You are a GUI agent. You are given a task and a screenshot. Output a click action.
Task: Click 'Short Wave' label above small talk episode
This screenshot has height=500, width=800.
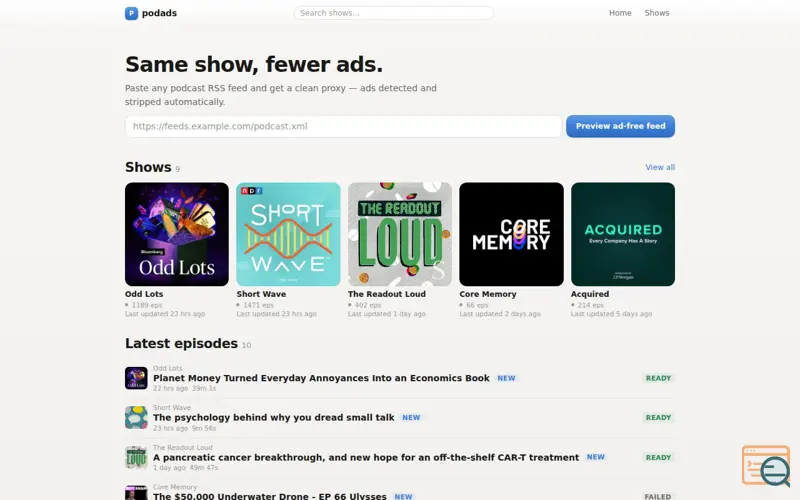172,408
